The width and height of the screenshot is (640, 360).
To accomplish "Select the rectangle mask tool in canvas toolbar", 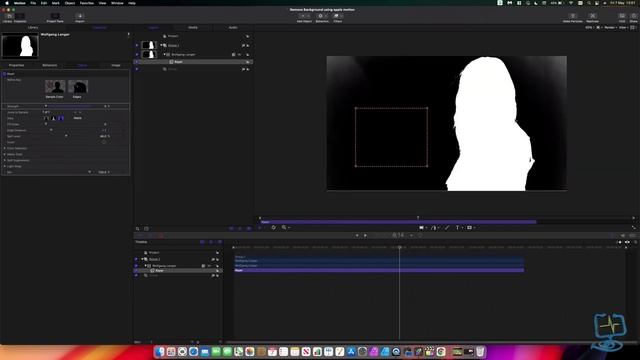I will [469, 228].
